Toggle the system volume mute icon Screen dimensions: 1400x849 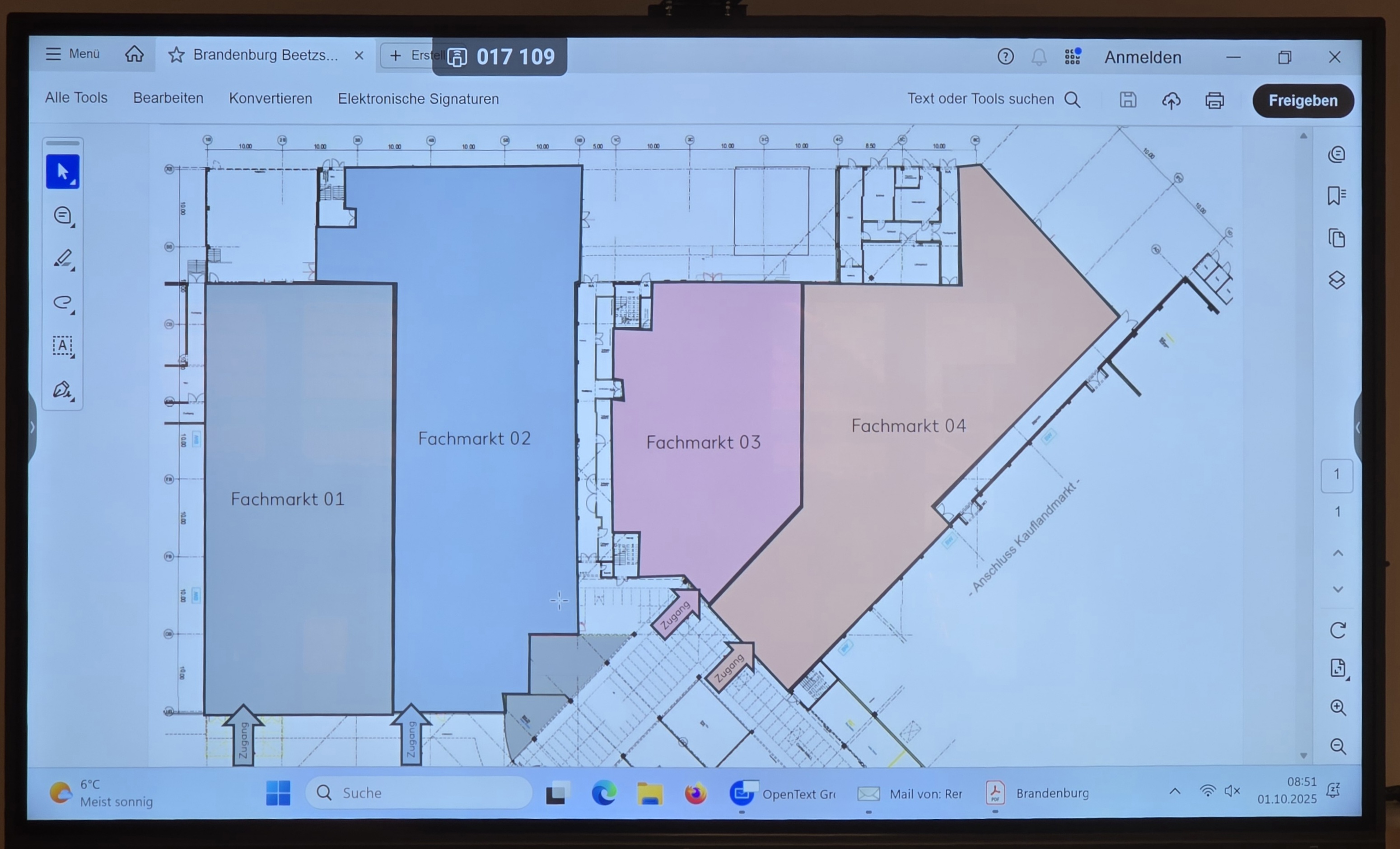point(1232,791)
